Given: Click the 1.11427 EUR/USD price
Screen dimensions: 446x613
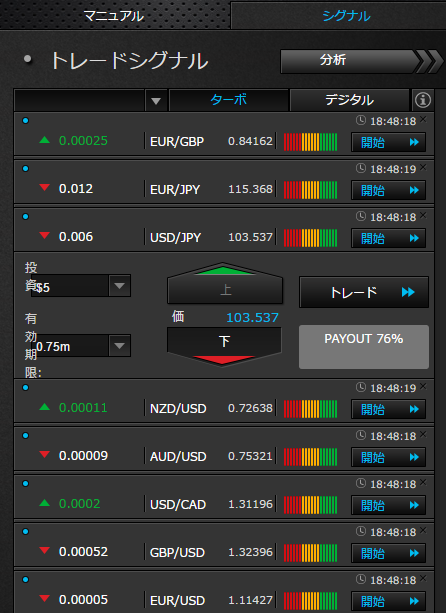Looking at the screenshot, I should point(250,600).
